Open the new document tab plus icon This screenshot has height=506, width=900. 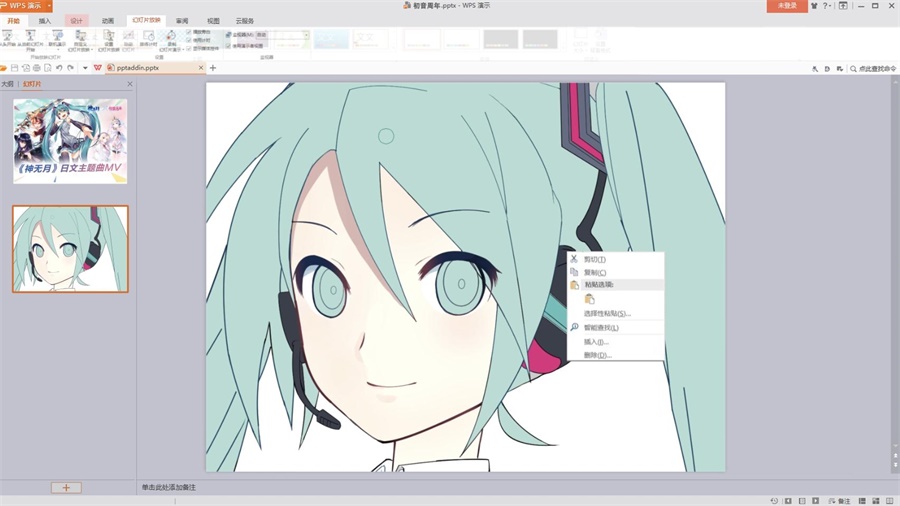(x=213, y=68)
